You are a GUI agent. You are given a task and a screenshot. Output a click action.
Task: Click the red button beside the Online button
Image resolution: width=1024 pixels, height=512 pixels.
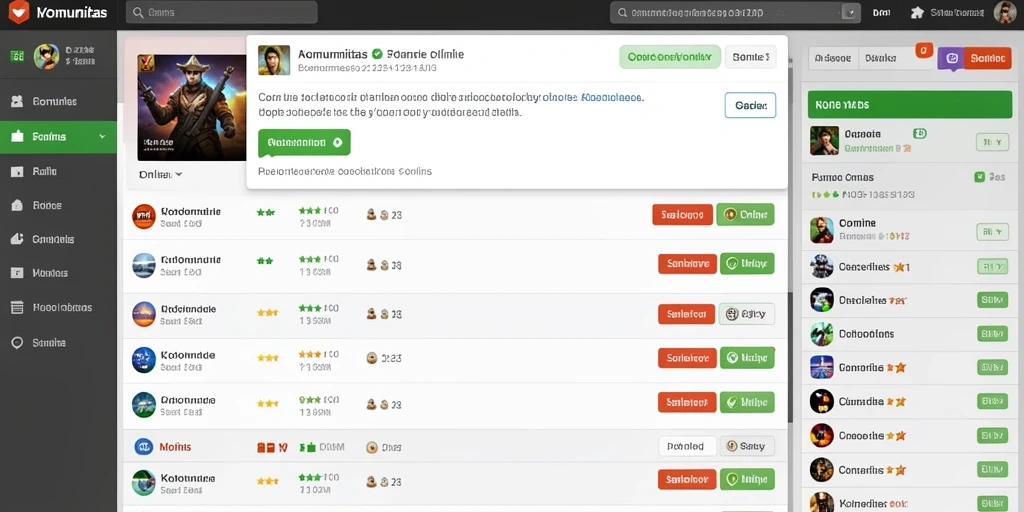pos(682,214)
